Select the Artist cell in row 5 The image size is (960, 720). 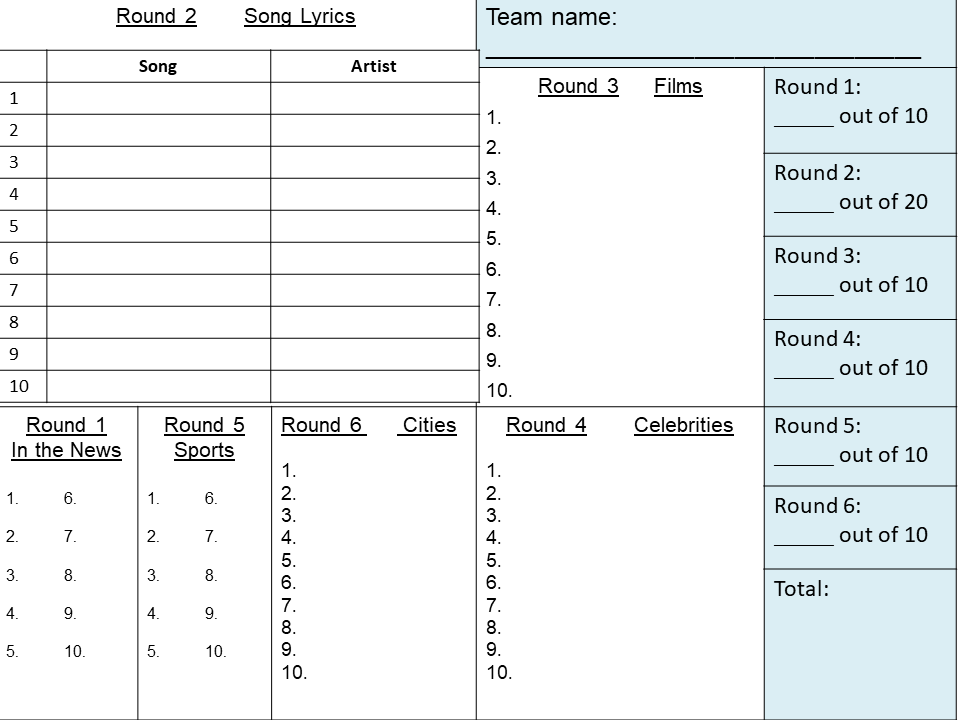click(375, 226)
